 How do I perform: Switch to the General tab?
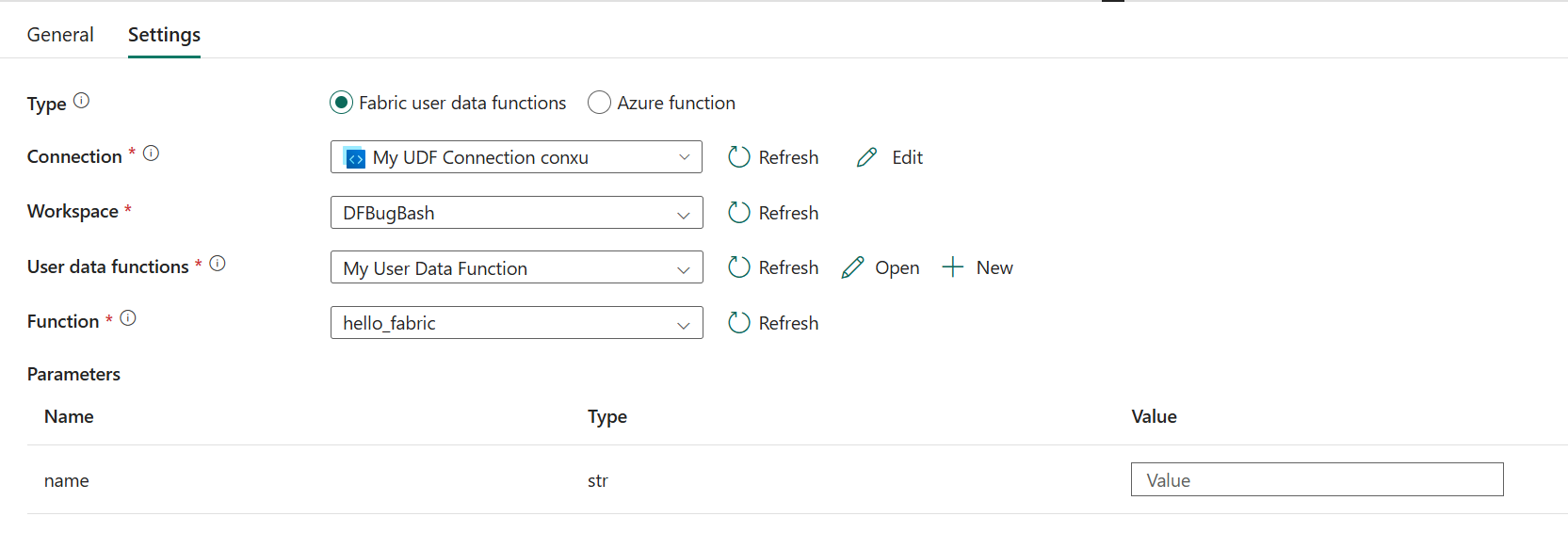pyautogui.click(x=60, y=35)
